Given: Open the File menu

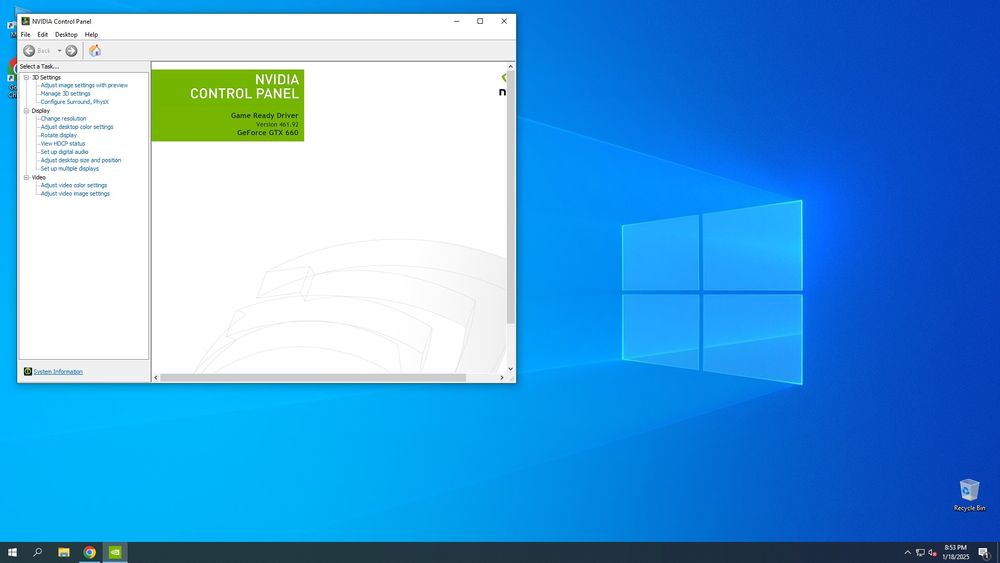Looking at the screenshot, I should [x=26, y=34].
